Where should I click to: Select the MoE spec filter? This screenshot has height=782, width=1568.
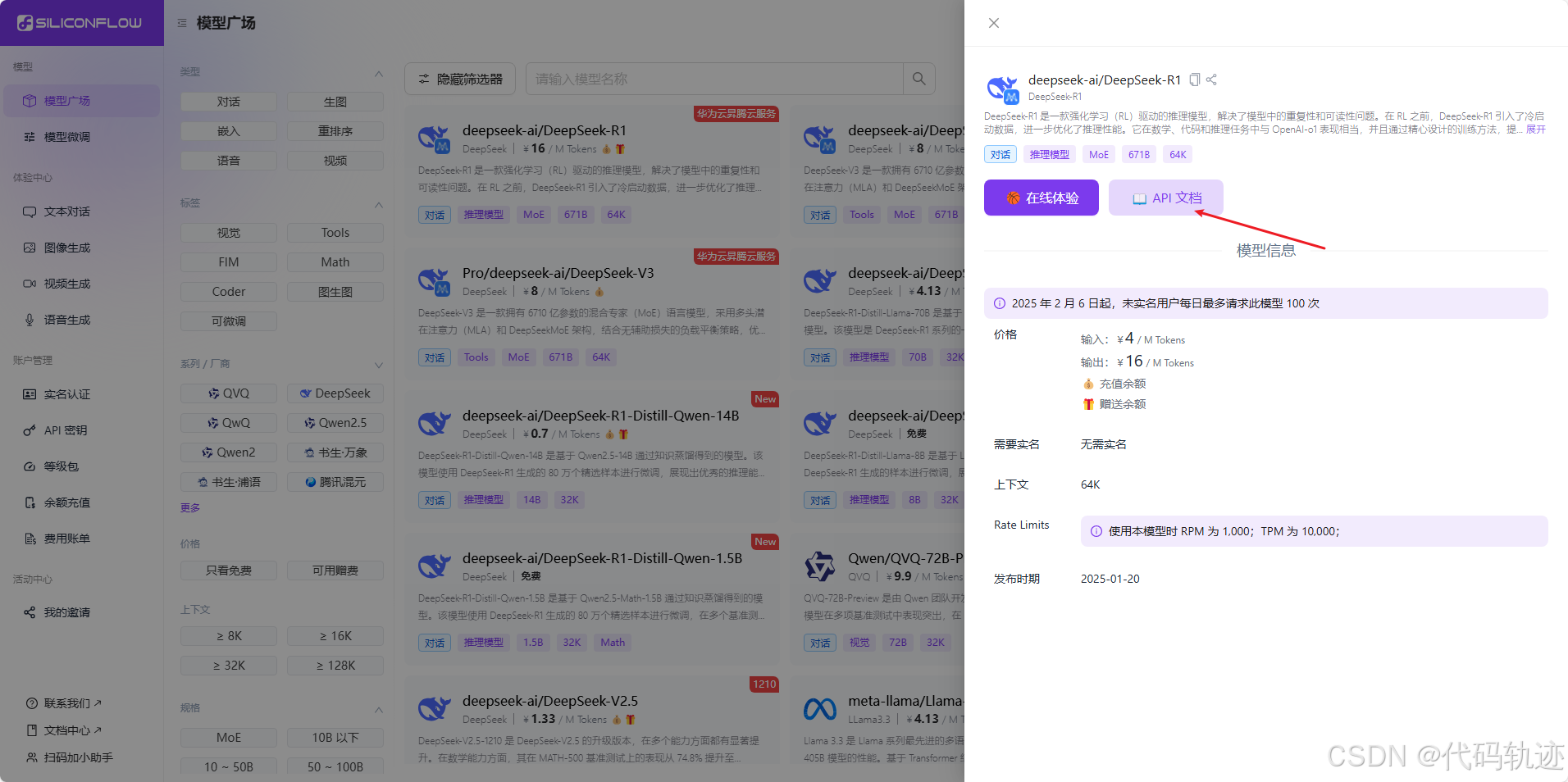point(229,738)
